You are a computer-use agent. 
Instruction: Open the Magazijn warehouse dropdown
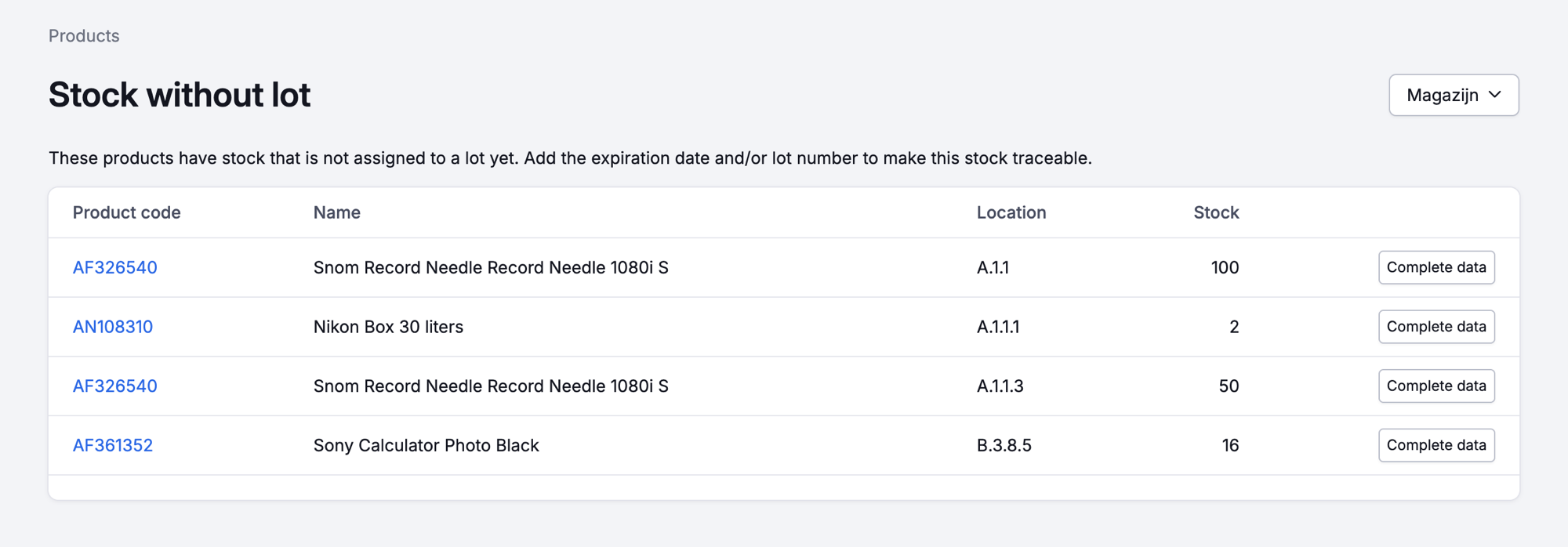pyautogui.click(x=1454, y=95)
